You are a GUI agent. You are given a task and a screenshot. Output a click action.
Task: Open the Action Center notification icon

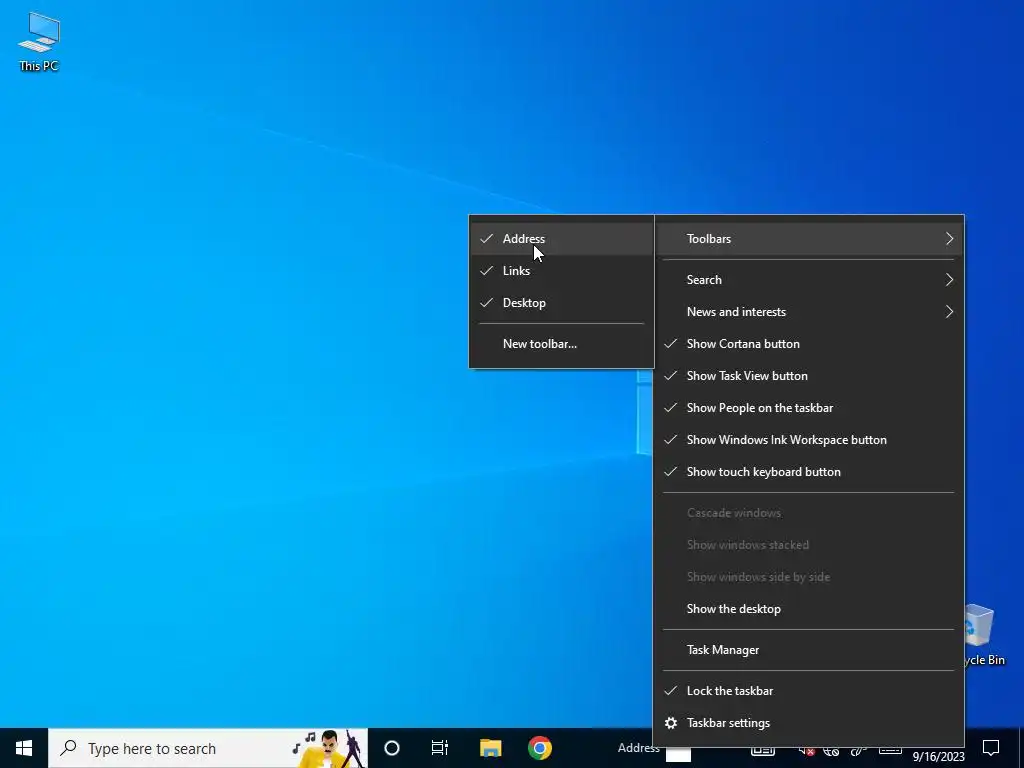point(991,747)
